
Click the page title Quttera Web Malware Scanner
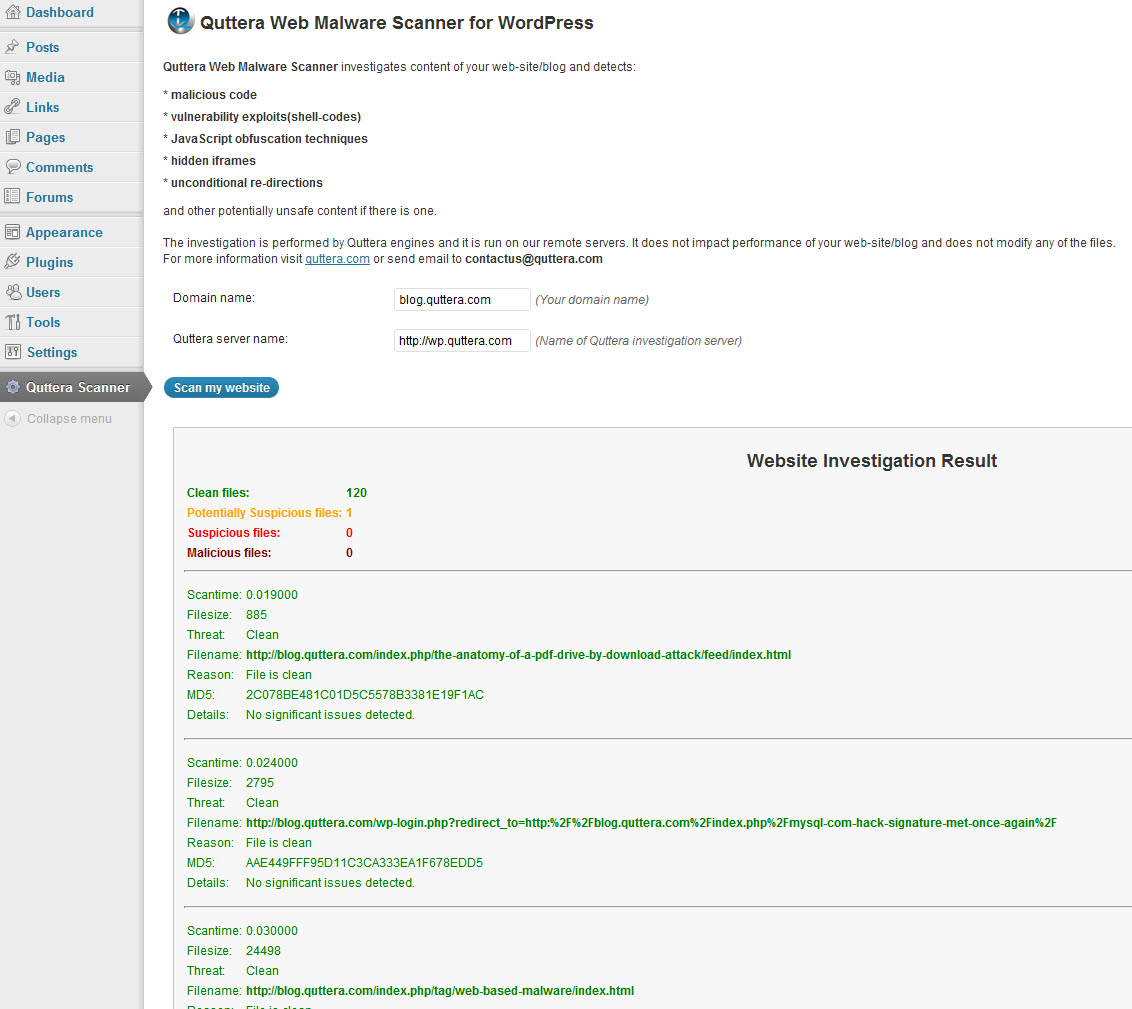tap(396, 22)
